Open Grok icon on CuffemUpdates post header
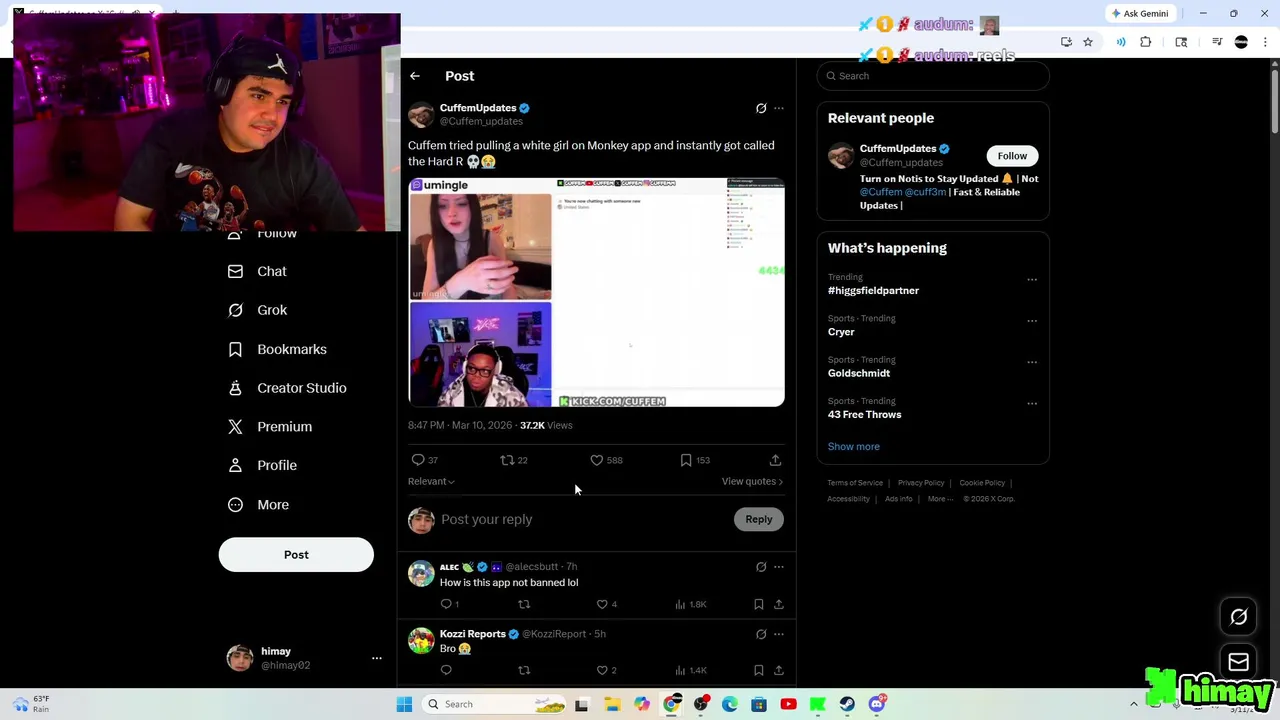 [761, 108]
